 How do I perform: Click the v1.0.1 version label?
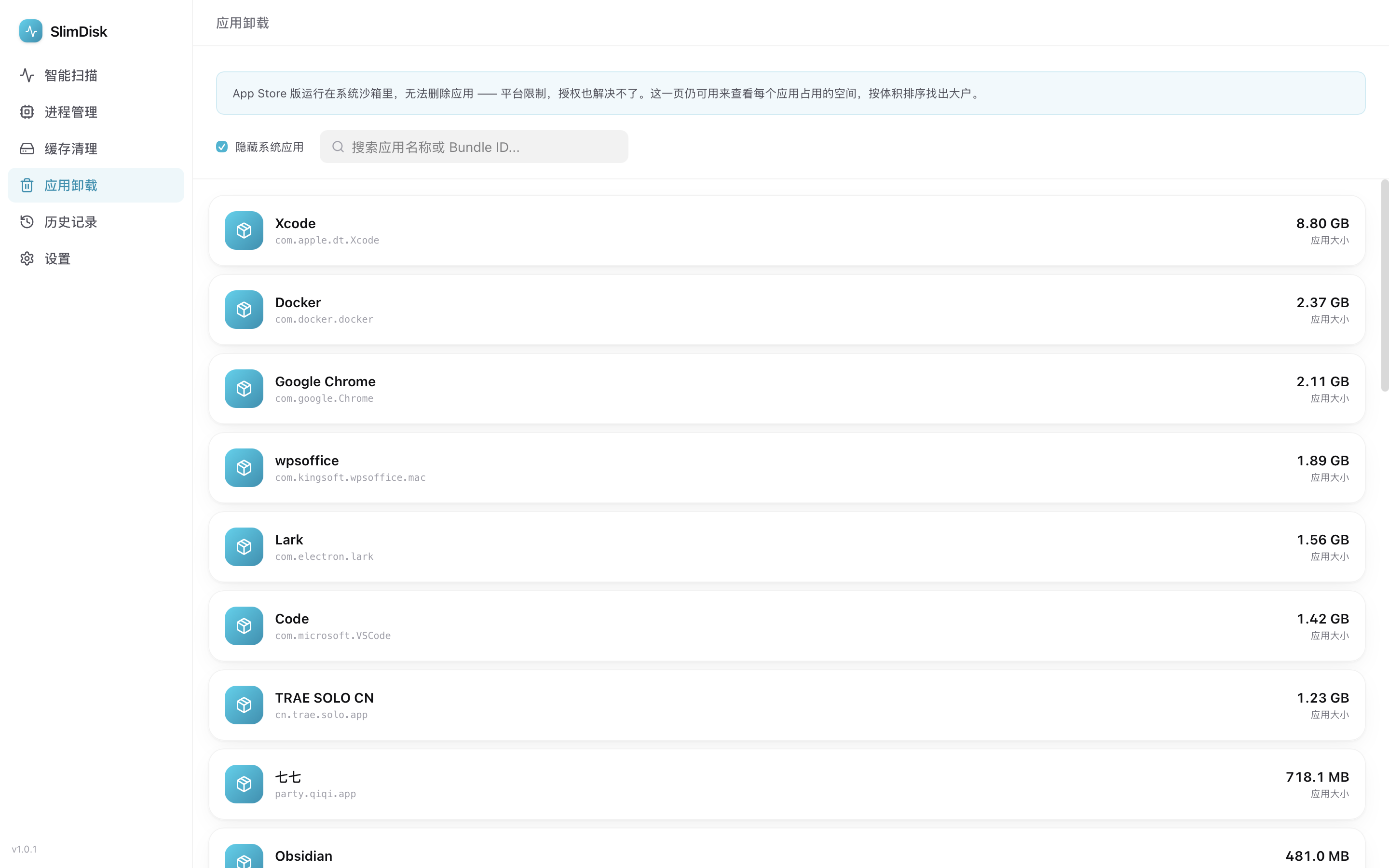tap(24, 849)
